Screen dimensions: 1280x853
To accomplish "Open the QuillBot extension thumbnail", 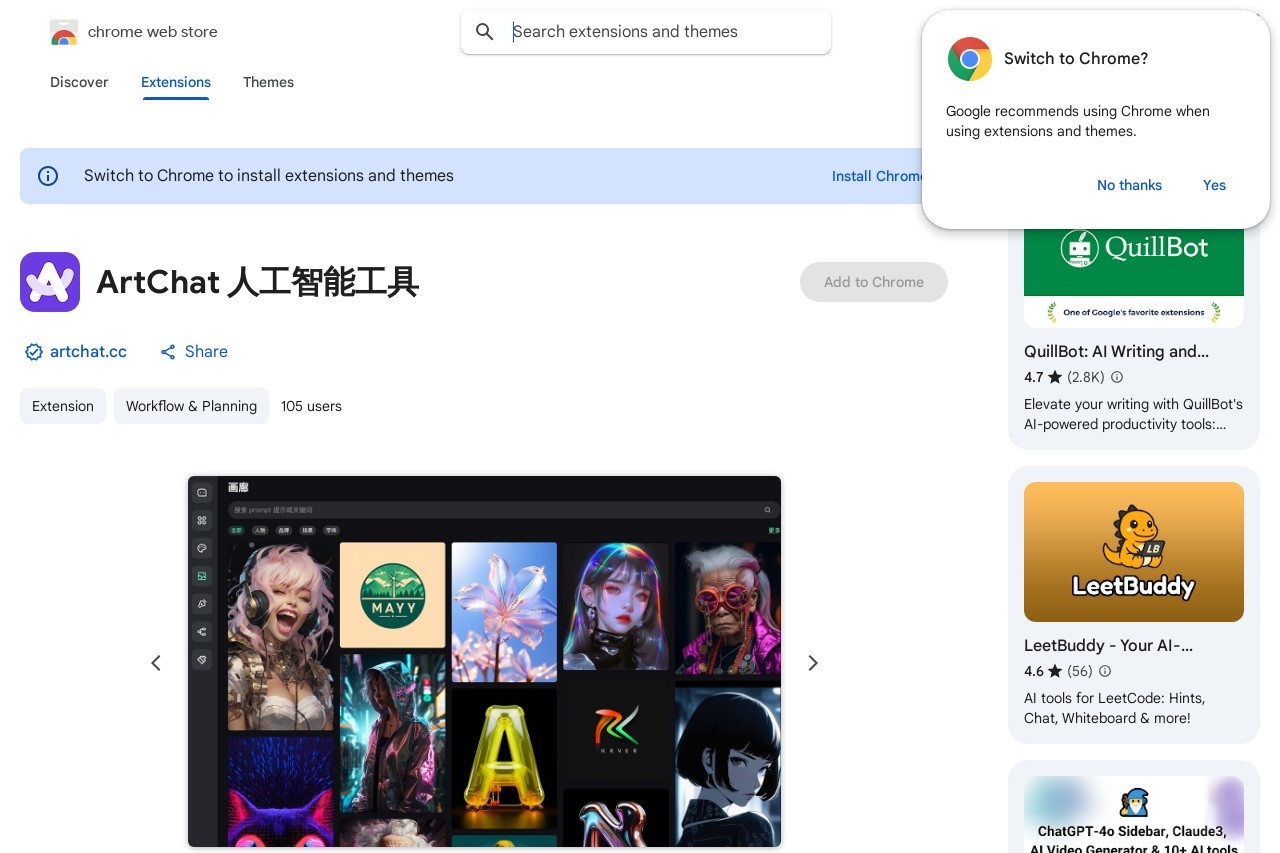I will [x=1134, y=278].
